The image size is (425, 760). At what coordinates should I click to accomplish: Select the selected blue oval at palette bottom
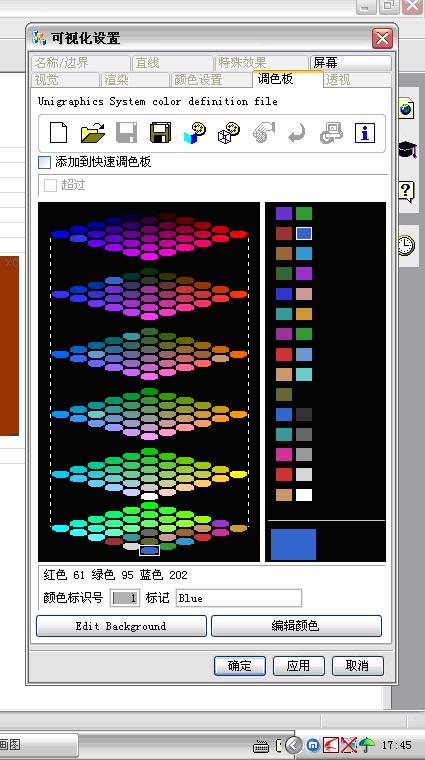pyautogui.click(x=149, y=551)
